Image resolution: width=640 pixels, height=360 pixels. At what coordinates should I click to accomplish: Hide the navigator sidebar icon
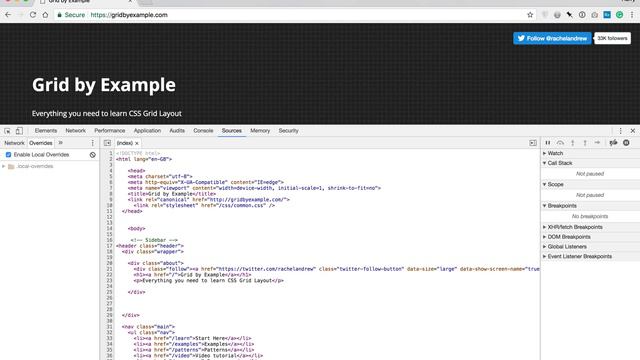(107, 143)
